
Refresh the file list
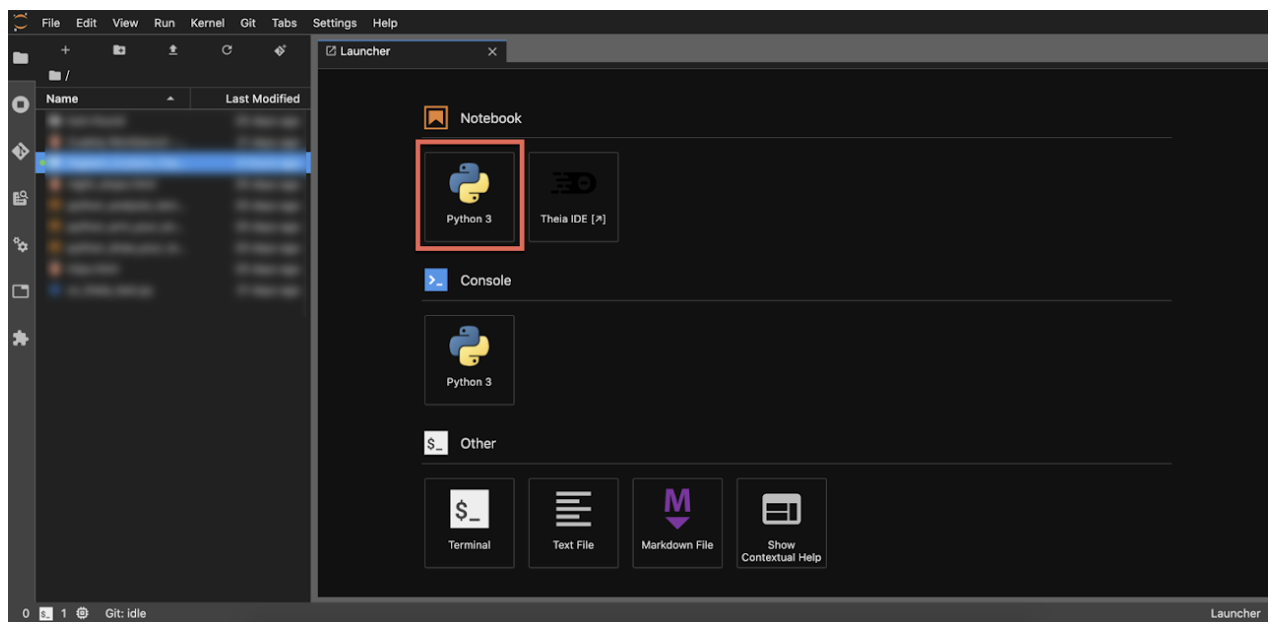(x=227, y=50)
